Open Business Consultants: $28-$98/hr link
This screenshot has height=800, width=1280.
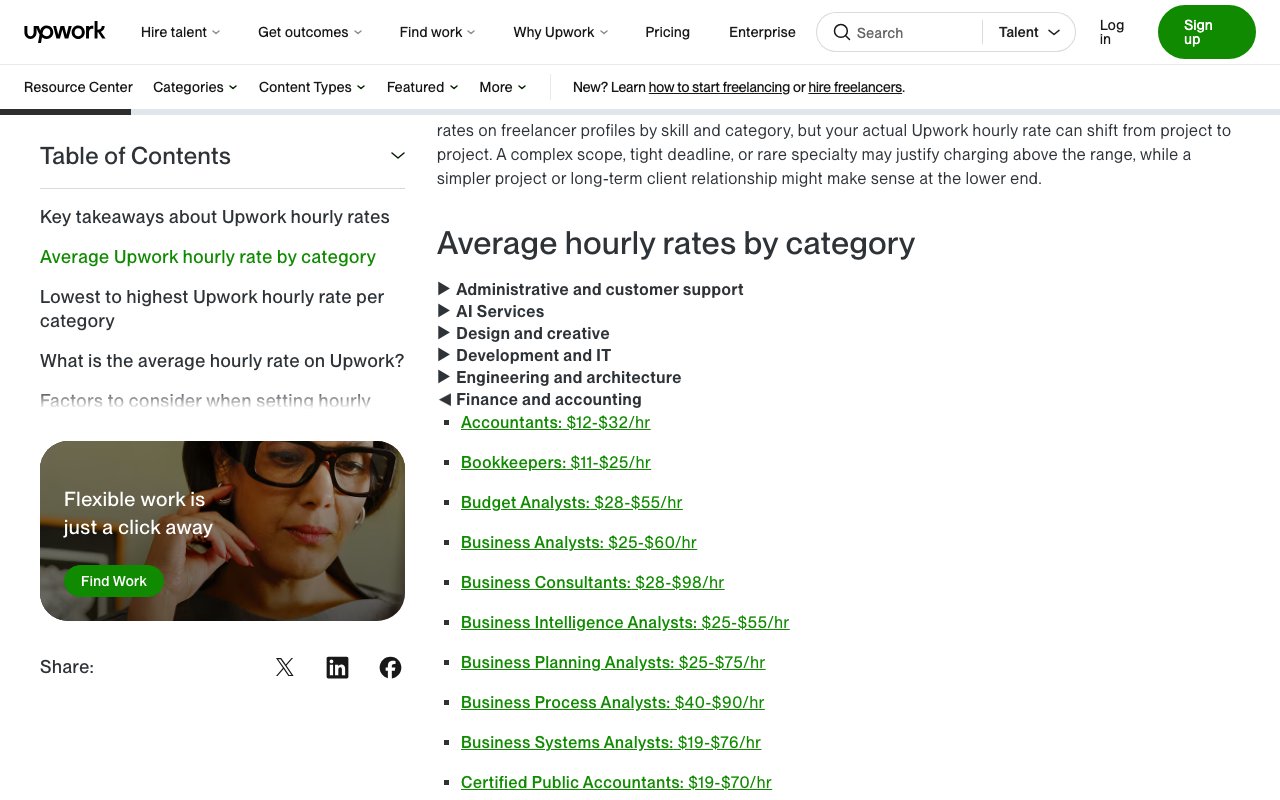coord(593,583)
